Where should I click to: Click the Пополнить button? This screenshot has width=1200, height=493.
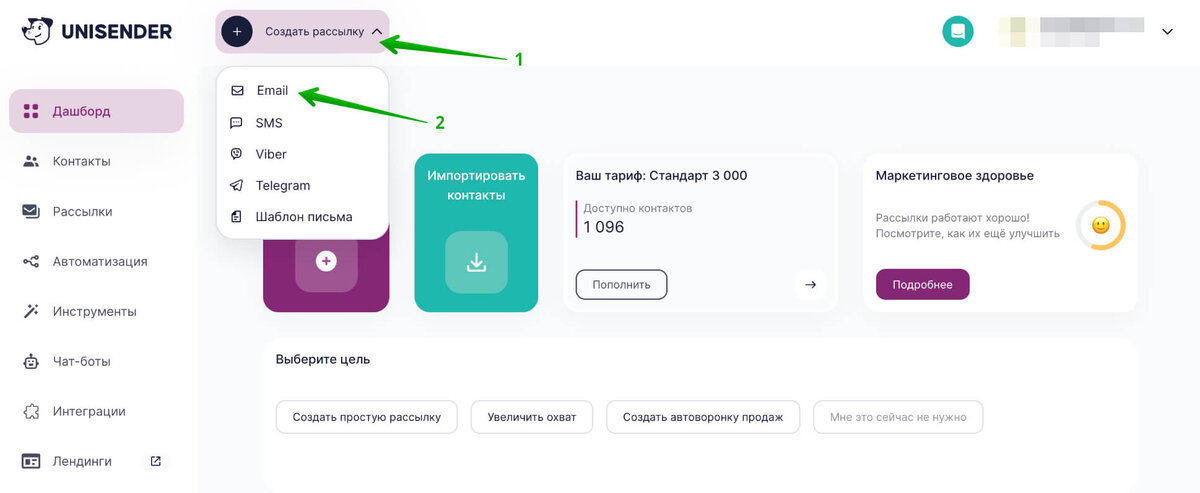(x=621, y=284)
